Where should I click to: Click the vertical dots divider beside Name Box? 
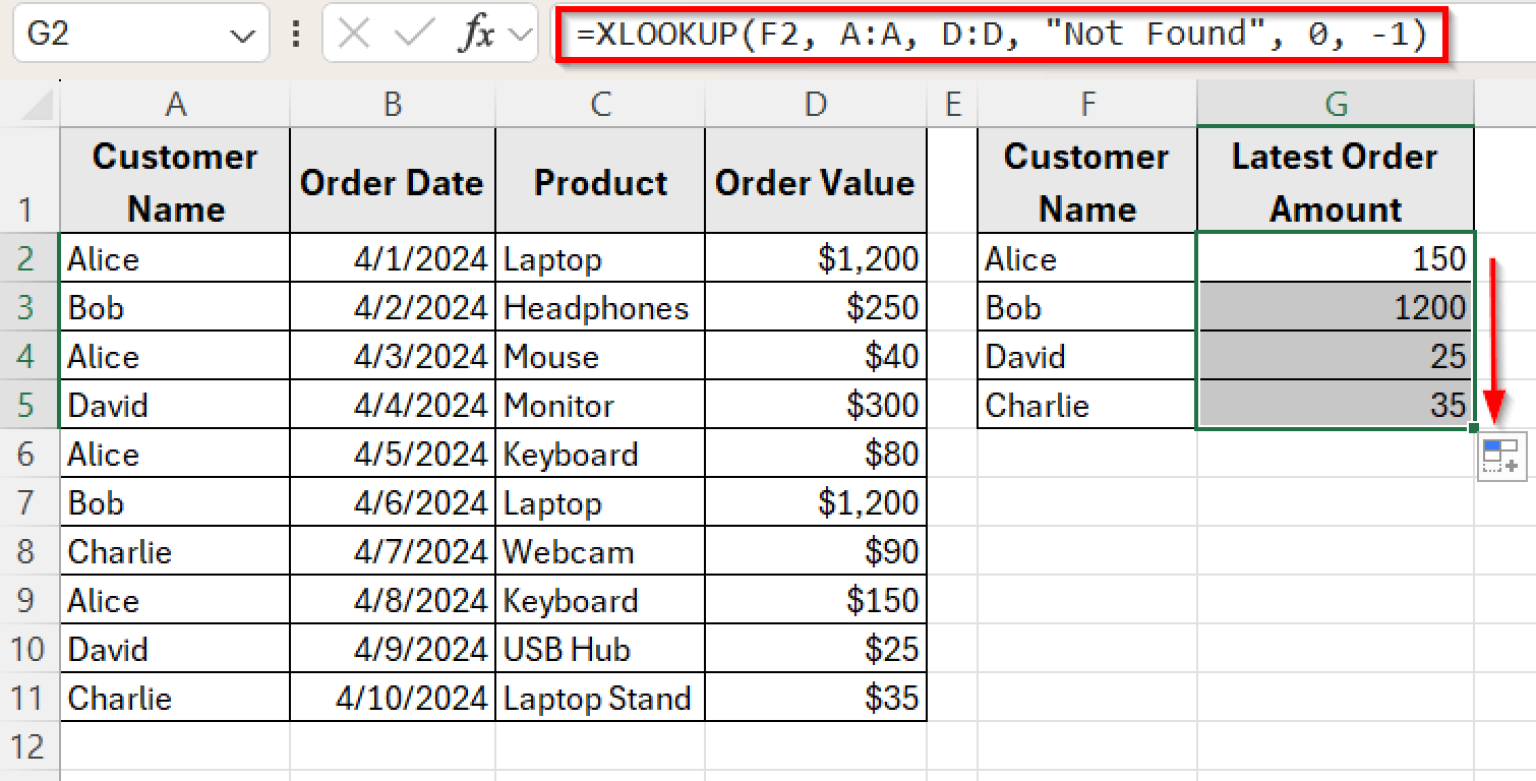295,33
